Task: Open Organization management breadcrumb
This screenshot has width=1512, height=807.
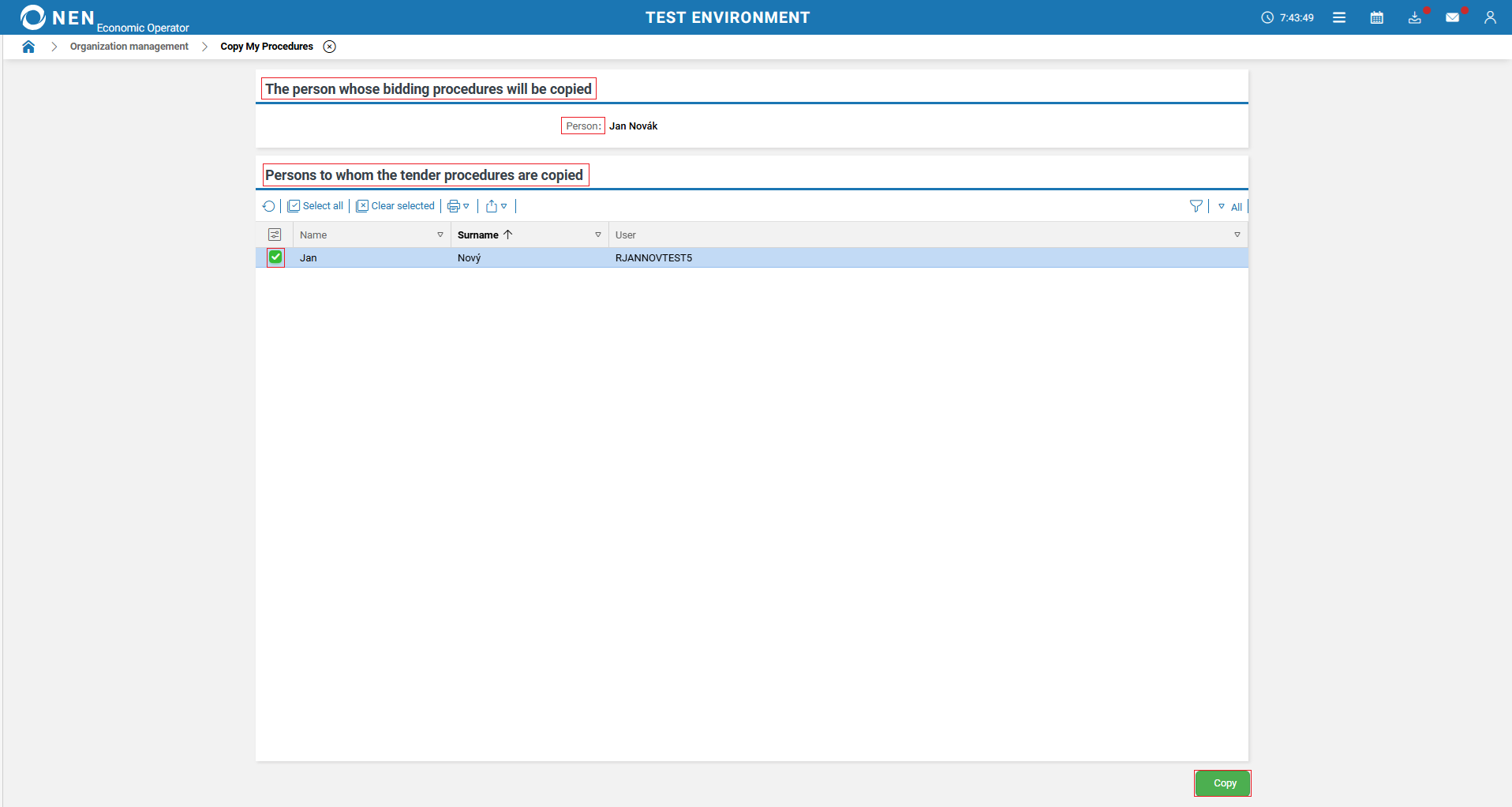Action: 129,47
